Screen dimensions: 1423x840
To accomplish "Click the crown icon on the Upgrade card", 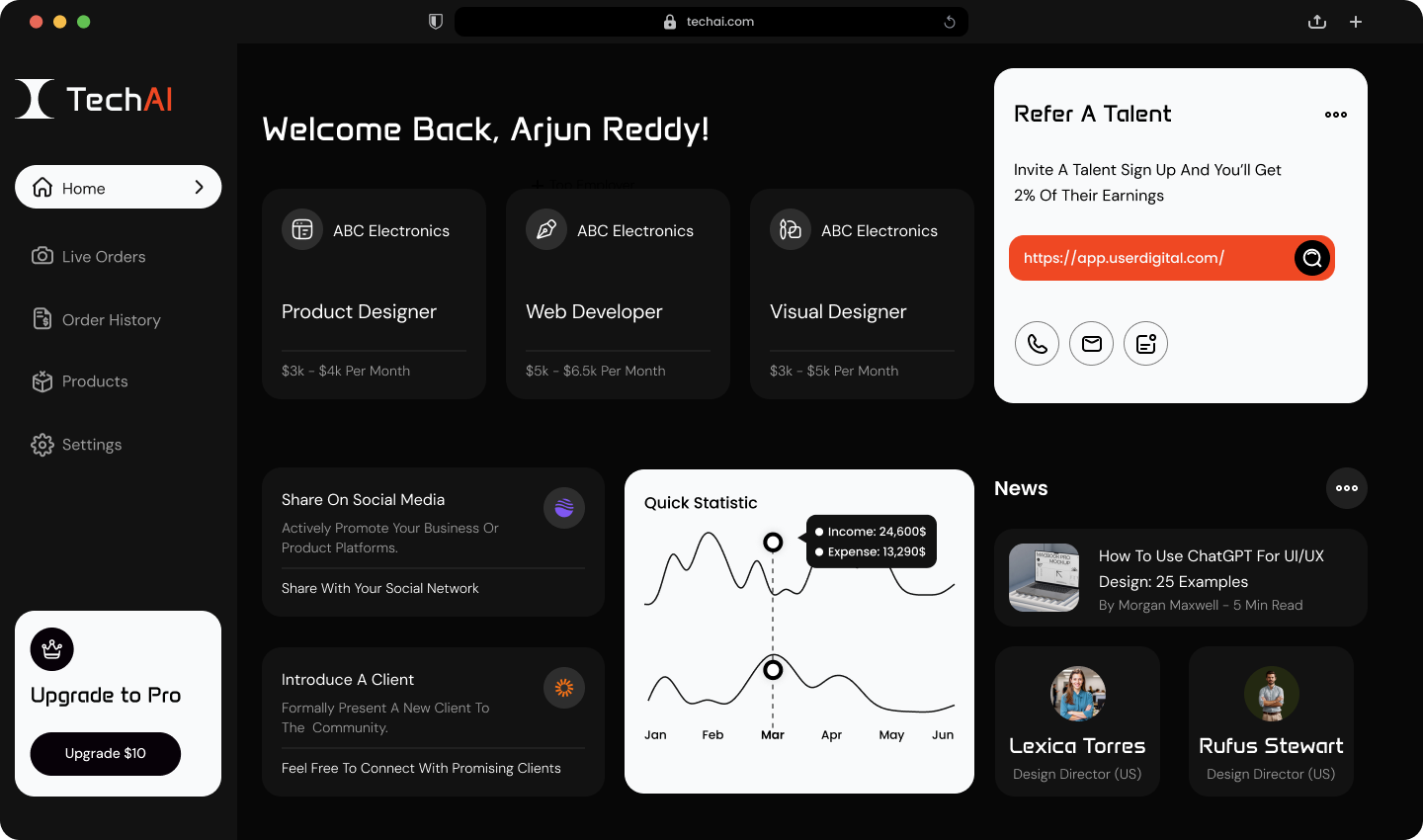I will (51, 649).
